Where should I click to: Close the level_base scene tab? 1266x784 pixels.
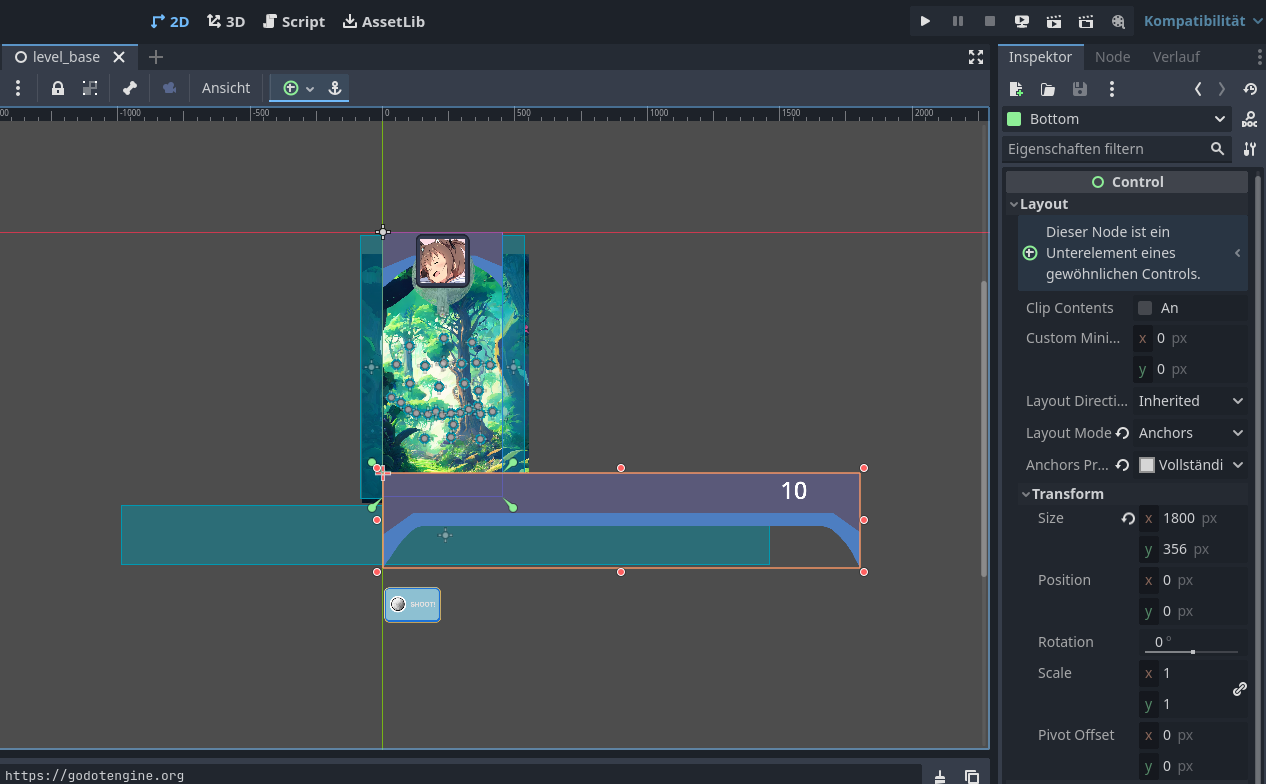point(119,57)
